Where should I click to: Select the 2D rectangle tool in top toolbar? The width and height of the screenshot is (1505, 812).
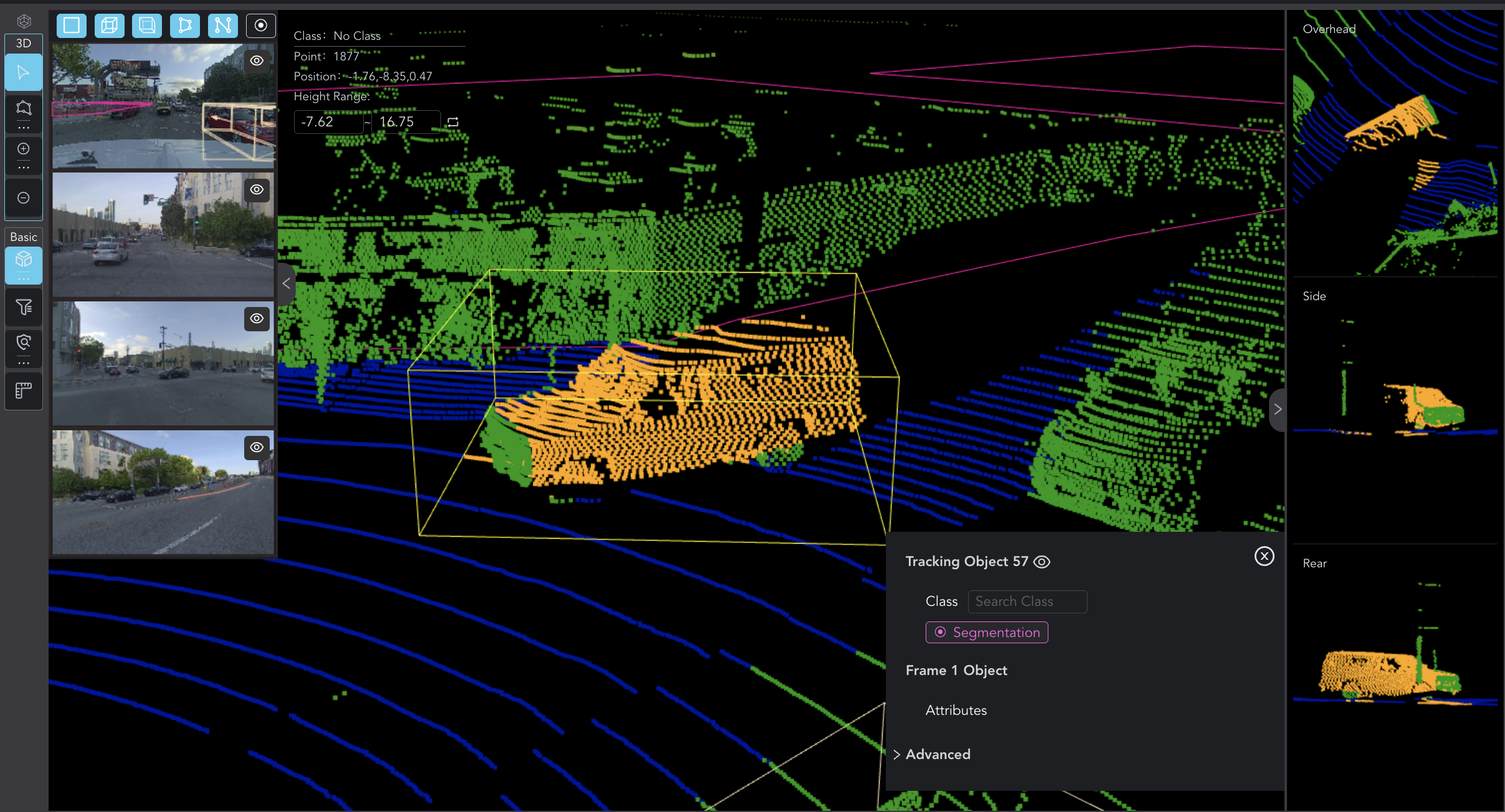72,26
